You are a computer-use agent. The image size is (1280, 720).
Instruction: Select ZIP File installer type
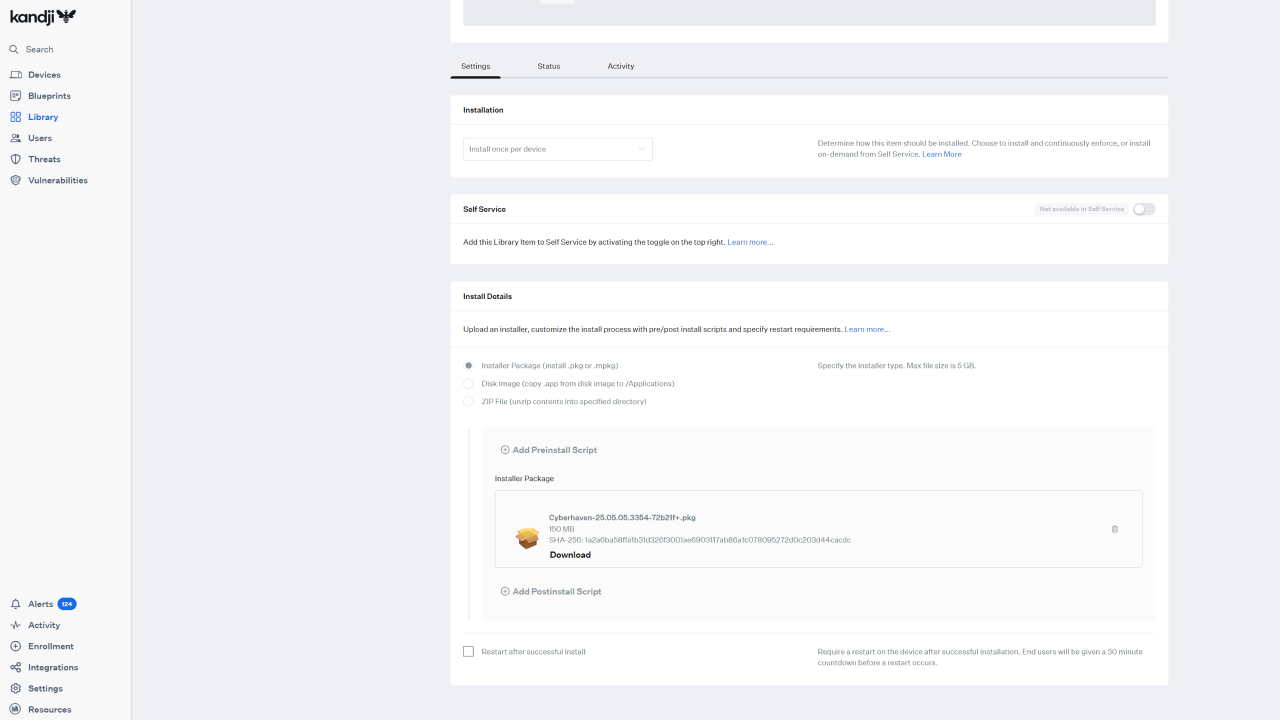(468, 402)
